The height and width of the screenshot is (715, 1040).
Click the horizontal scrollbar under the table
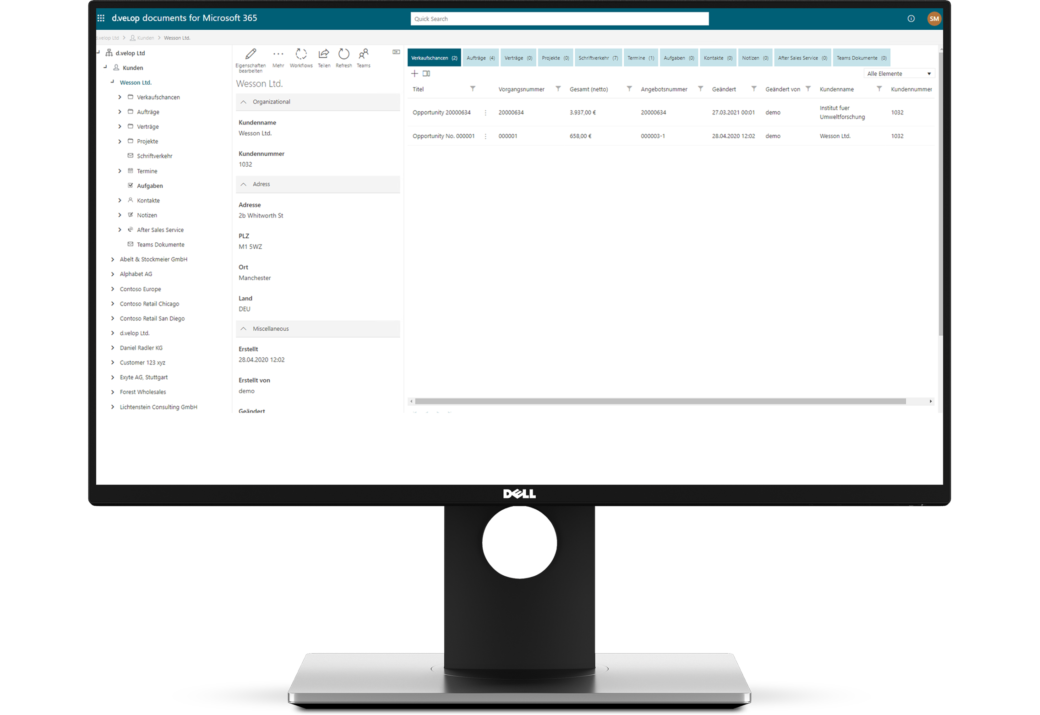tap(661, 401)
